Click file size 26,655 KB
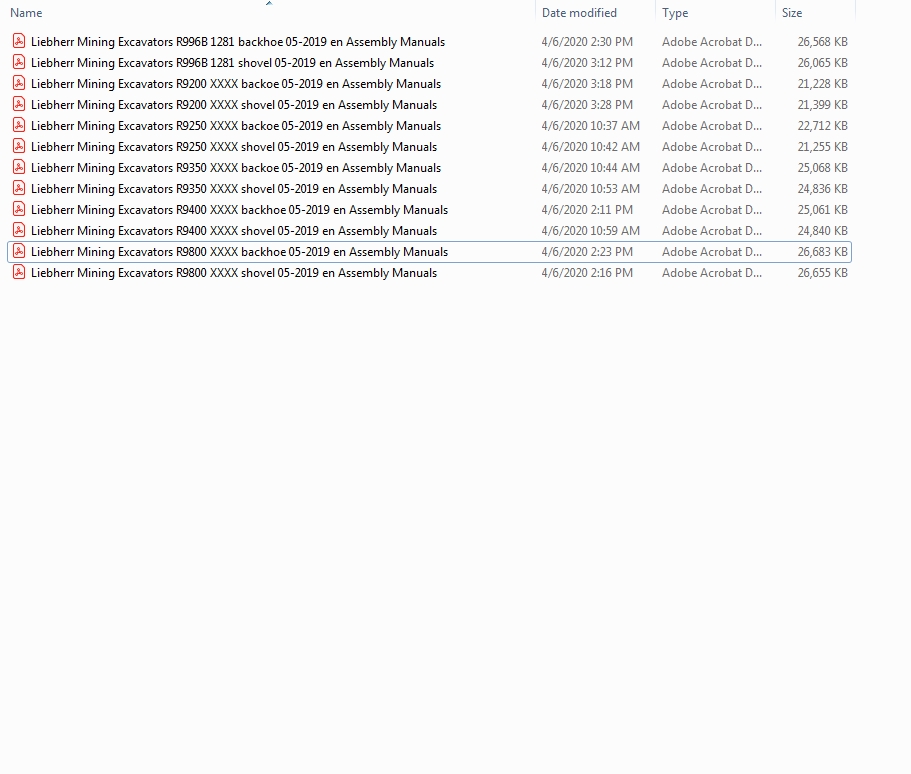The image size is (911, 774). tap(822, 273)
